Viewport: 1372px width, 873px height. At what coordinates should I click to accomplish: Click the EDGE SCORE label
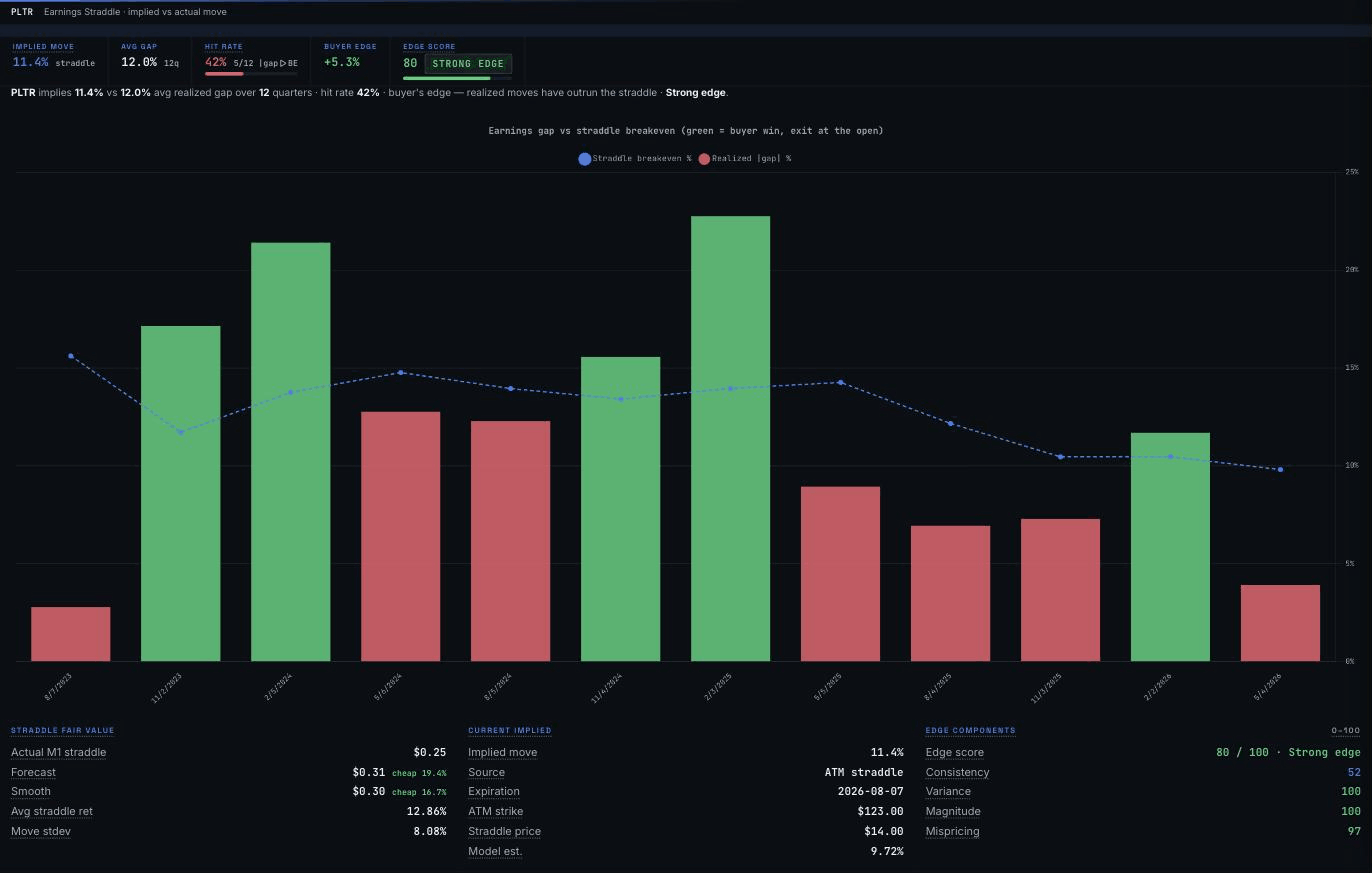[x=429, y=46]
